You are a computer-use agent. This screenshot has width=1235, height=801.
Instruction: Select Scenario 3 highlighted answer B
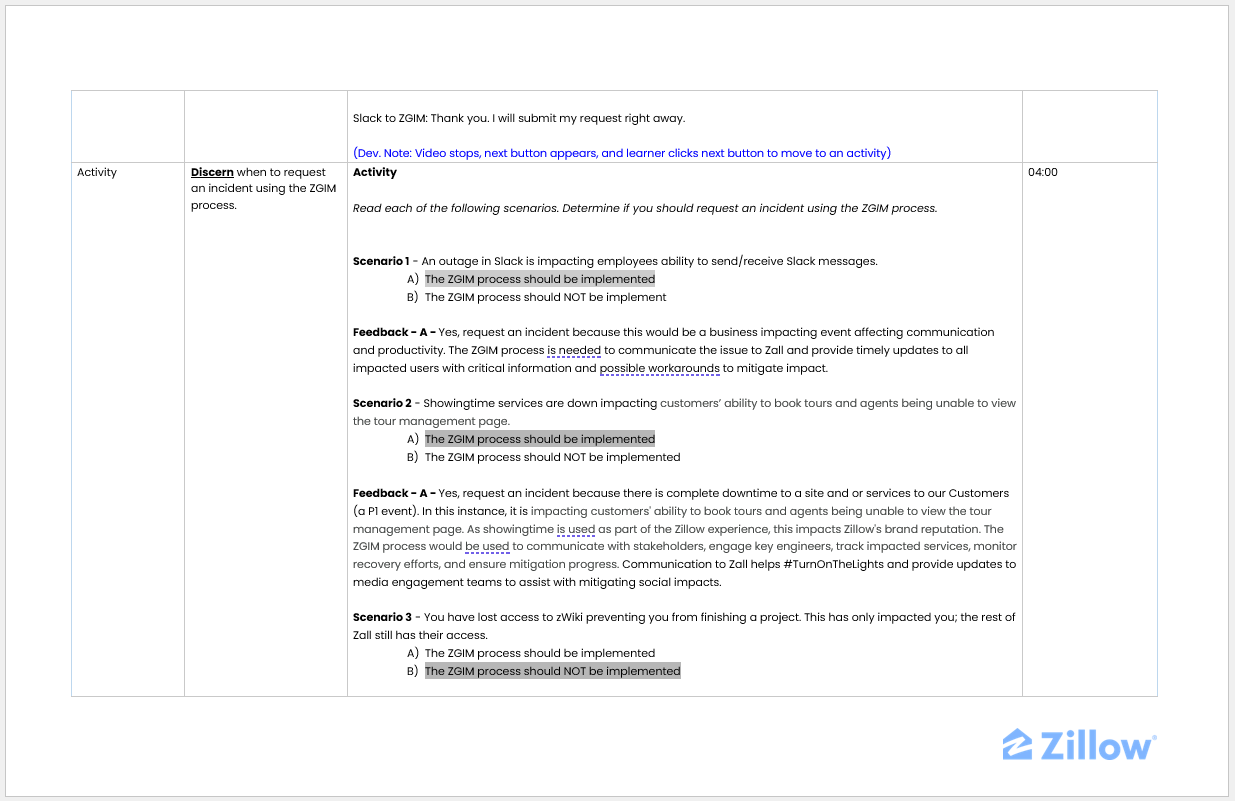pos(552,671)
